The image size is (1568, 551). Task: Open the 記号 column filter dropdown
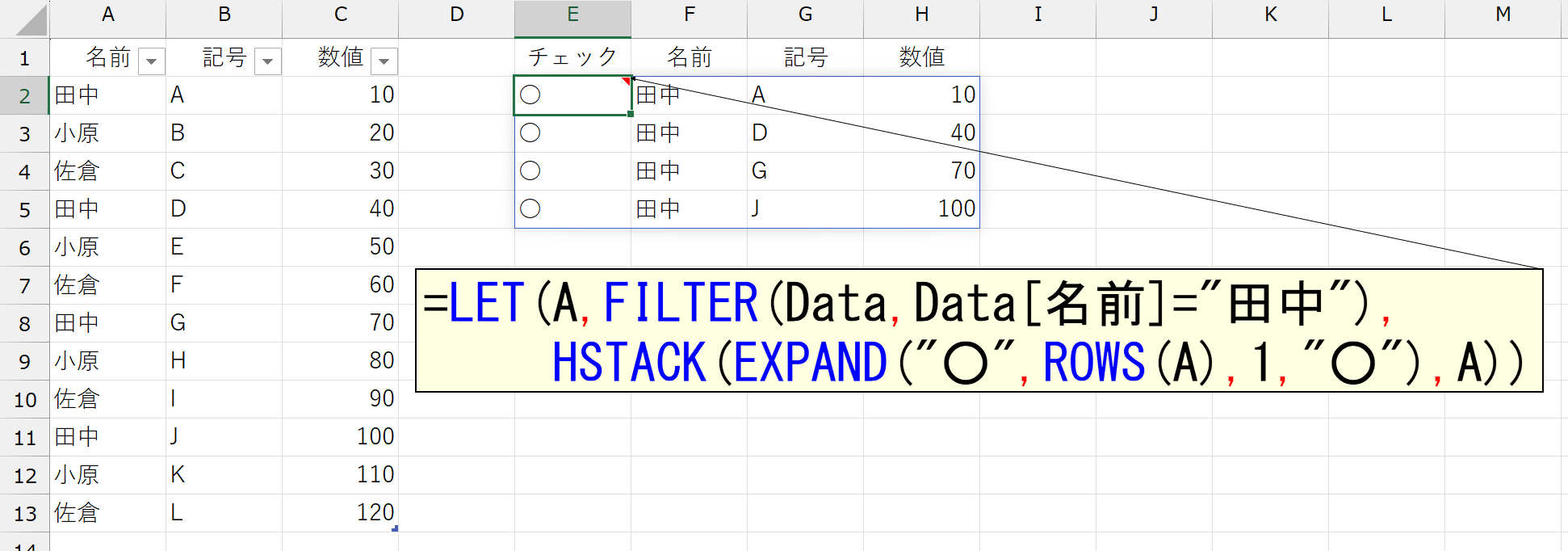[267, 61]
